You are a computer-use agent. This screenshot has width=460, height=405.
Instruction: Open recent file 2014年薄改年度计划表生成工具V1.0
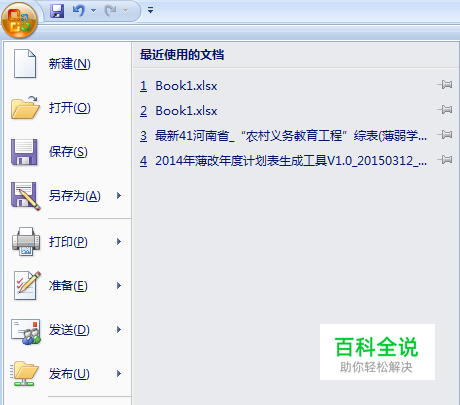click(283, 161)
